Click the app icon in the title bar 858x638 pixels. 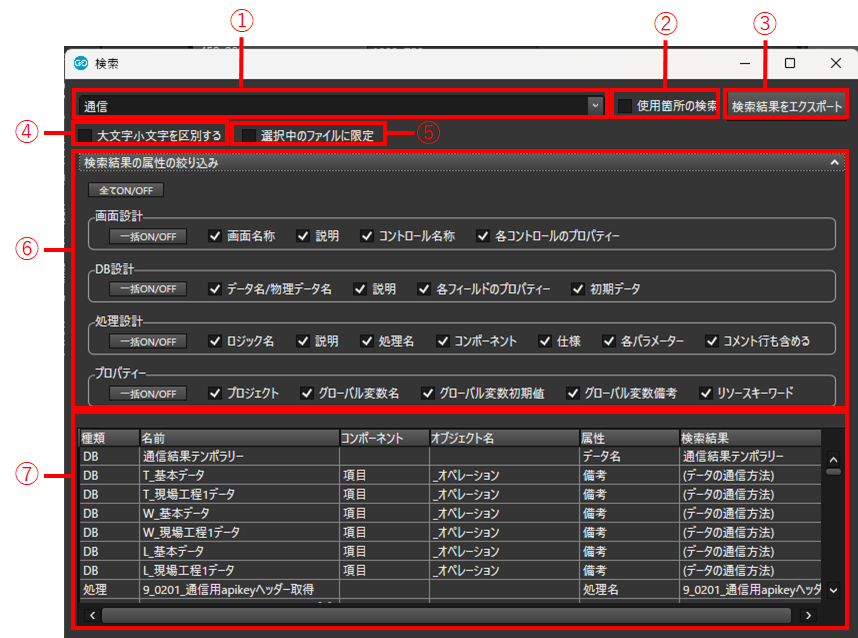coord(81,63)
